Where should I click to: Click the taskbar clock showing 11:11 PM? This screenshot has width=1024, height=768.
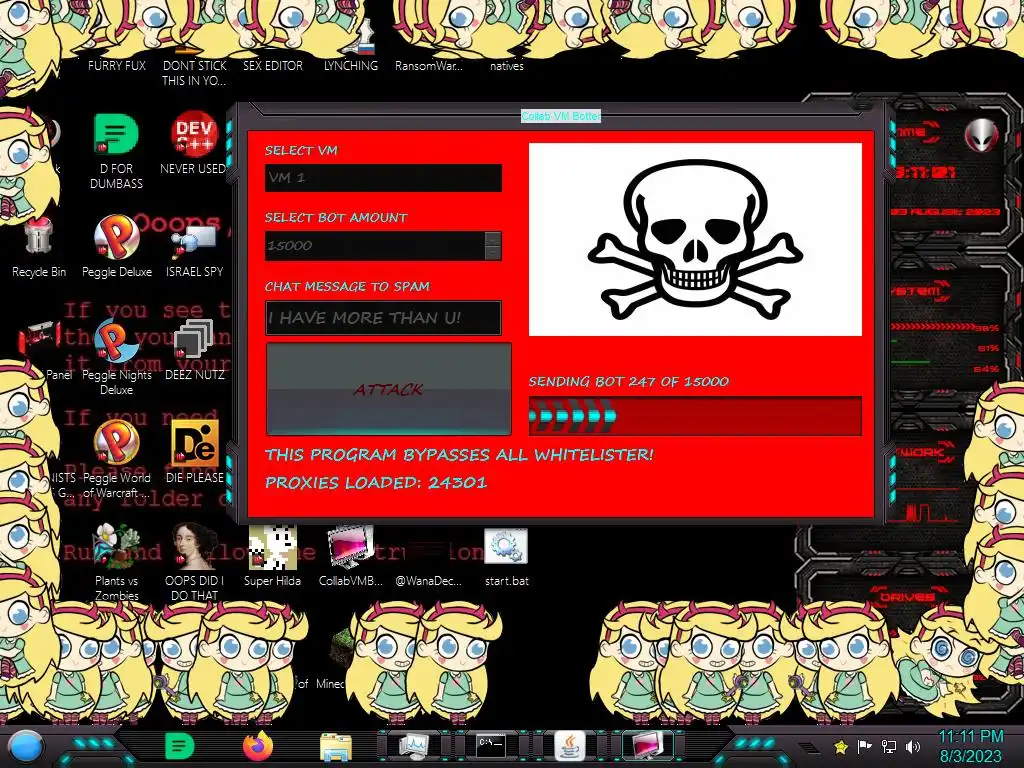(x=970, y=746)
